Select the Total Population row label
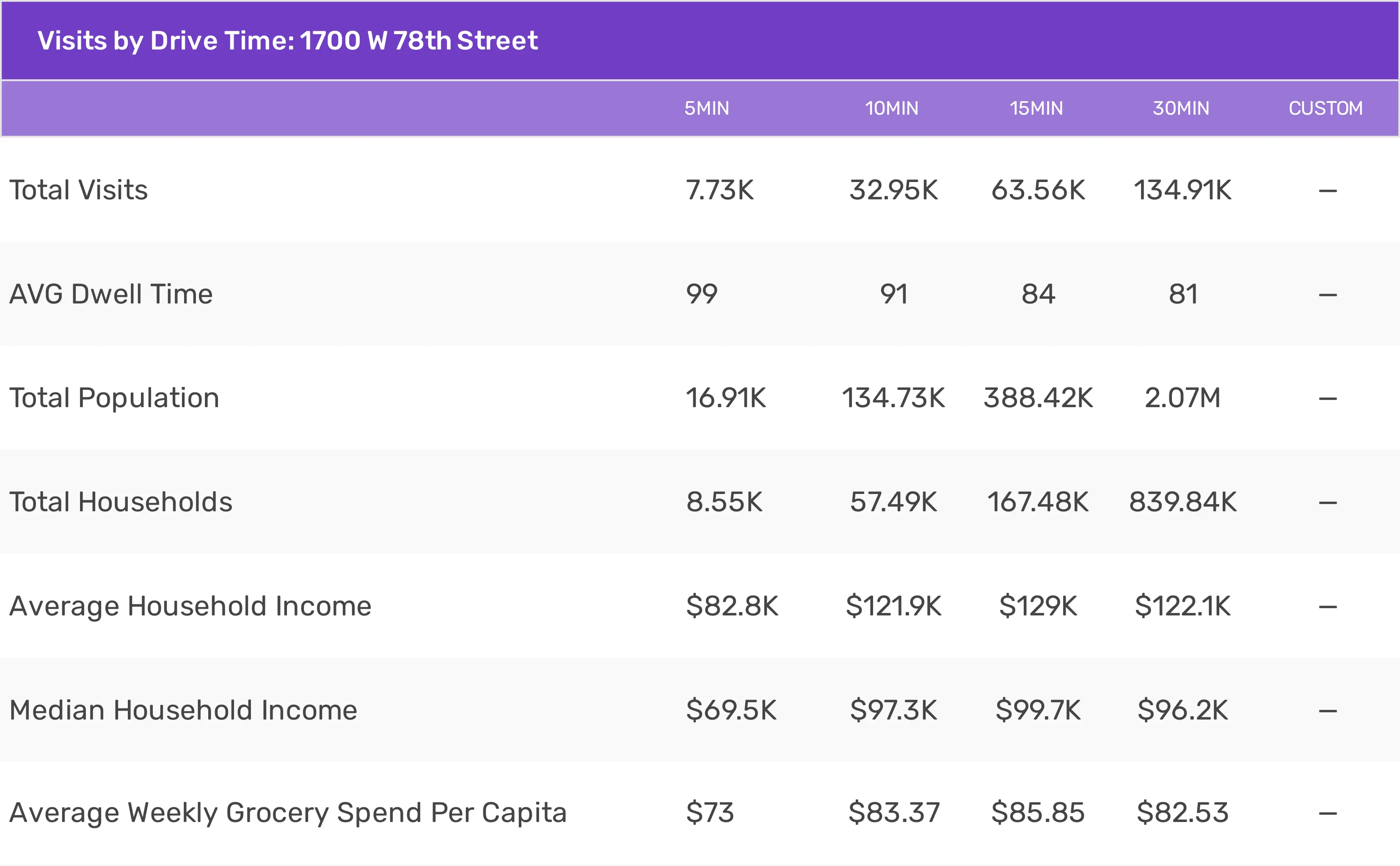The width and height of the screenshot is (1400, 866). click(x=115, y=398)
